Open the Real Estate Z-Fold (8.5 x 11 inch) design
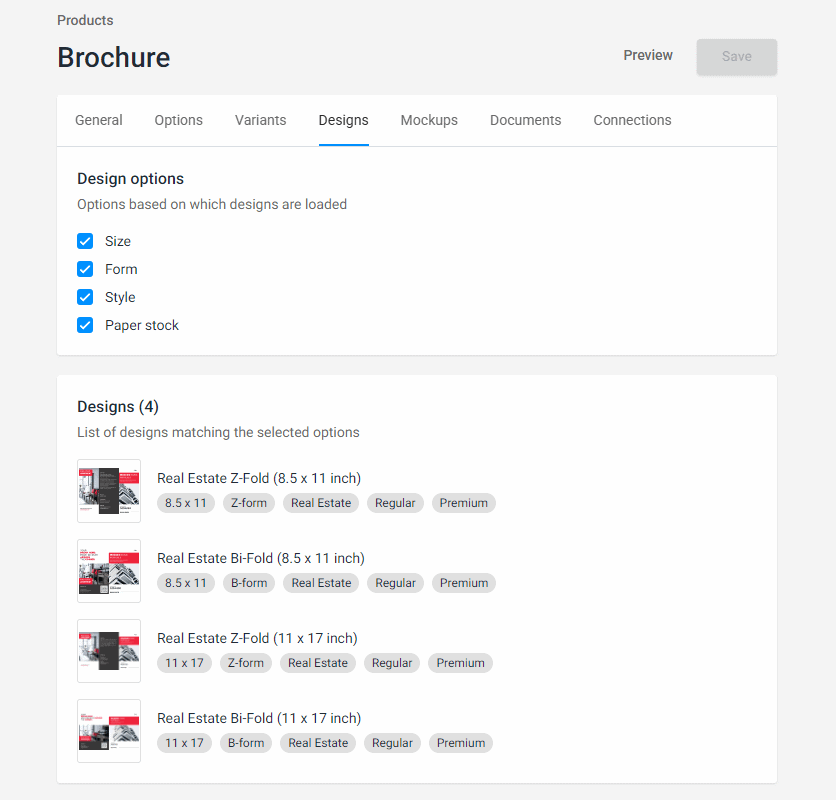The width and height of the screenshot is (836, 800). (258, 478)
